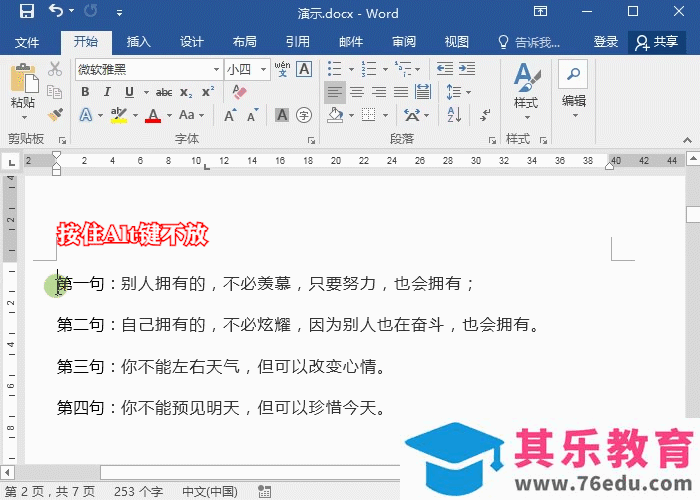Show or hide paragraph marks
Viewport: 700px width, 500px height.
point(485,115)
